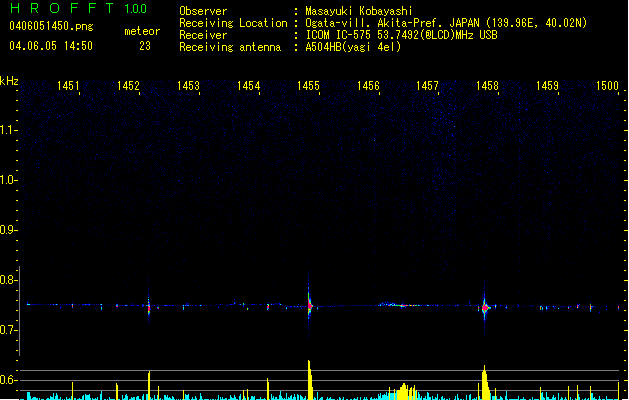This screenshot has width=629, height=400.
Task: Click the 1458 time axis label
Action: (487, 86)
